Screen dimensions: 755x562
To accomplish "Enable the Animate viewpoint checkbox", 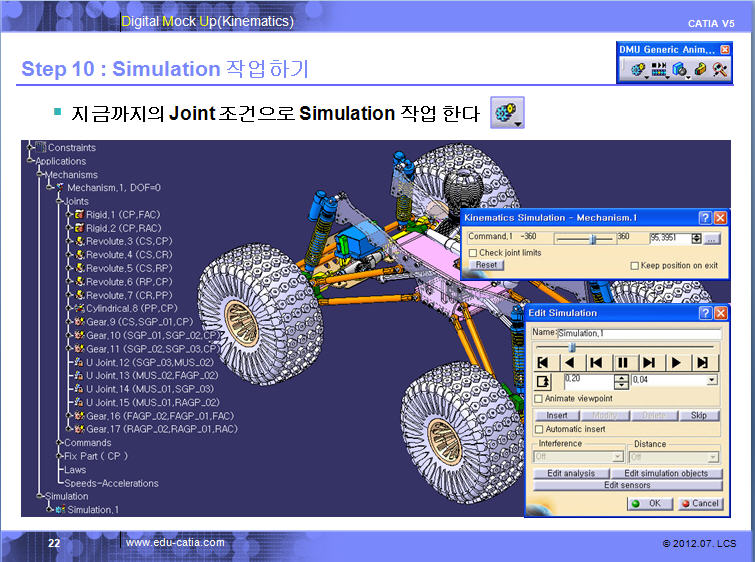I will (539, 398).
